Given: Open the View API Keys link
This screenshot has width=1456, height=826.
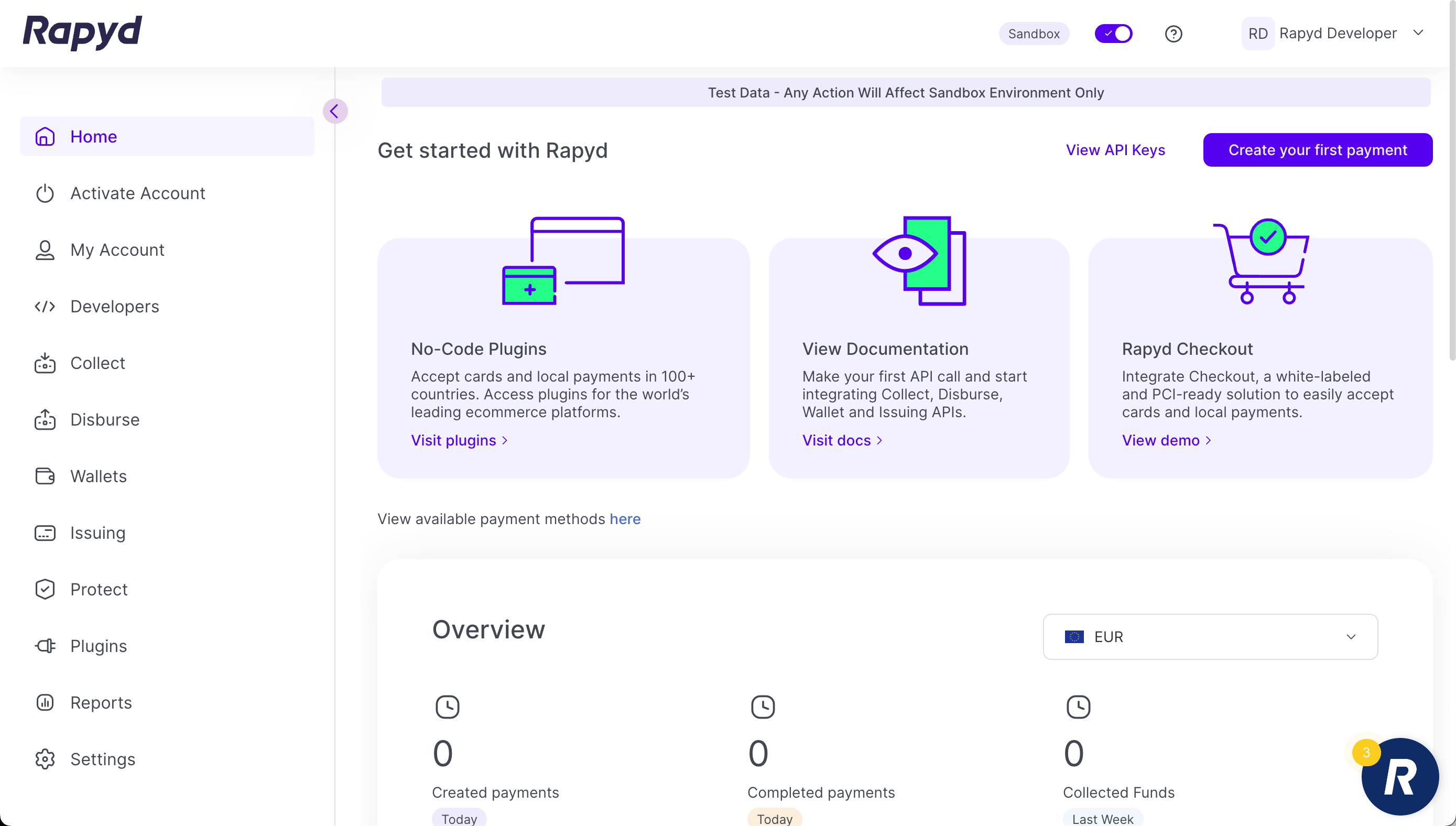Looking at the screenshot, I should click(1115, 150).
